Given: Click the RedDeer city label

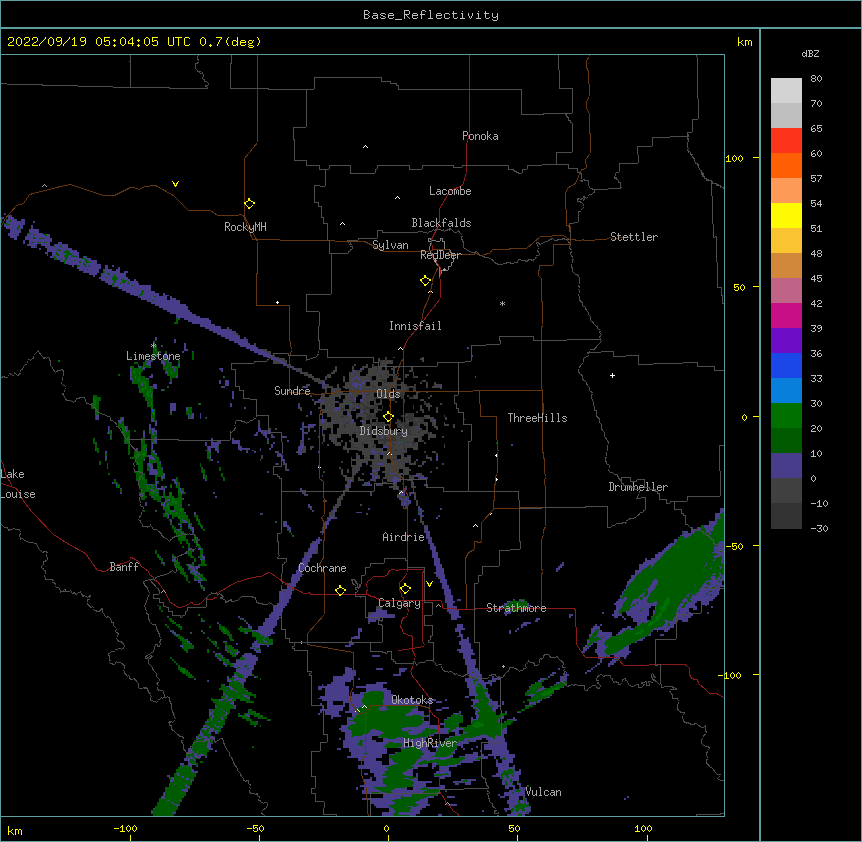Looking at the screenshot, I should click(x=440, y=255).
